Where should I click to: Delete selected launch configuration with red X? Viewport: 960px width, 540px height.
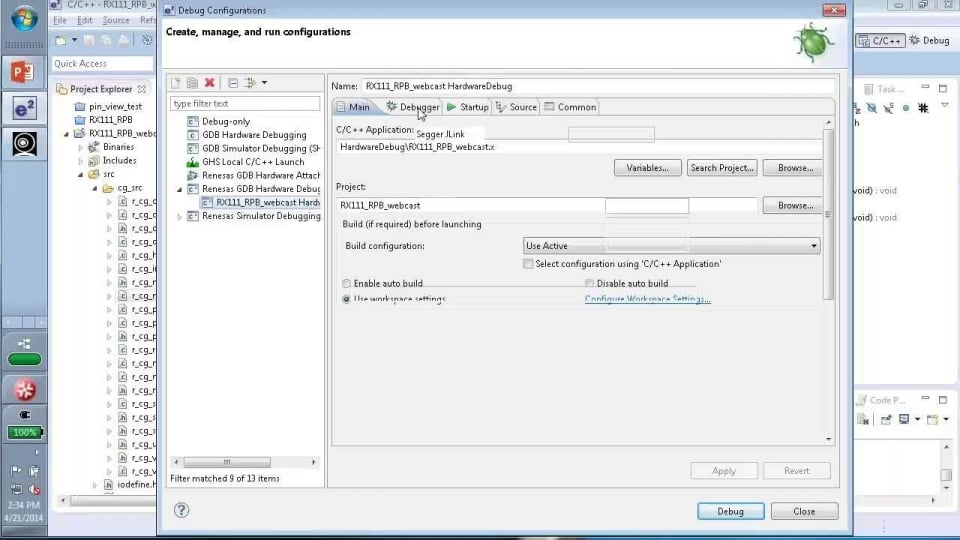click(209, 83)
